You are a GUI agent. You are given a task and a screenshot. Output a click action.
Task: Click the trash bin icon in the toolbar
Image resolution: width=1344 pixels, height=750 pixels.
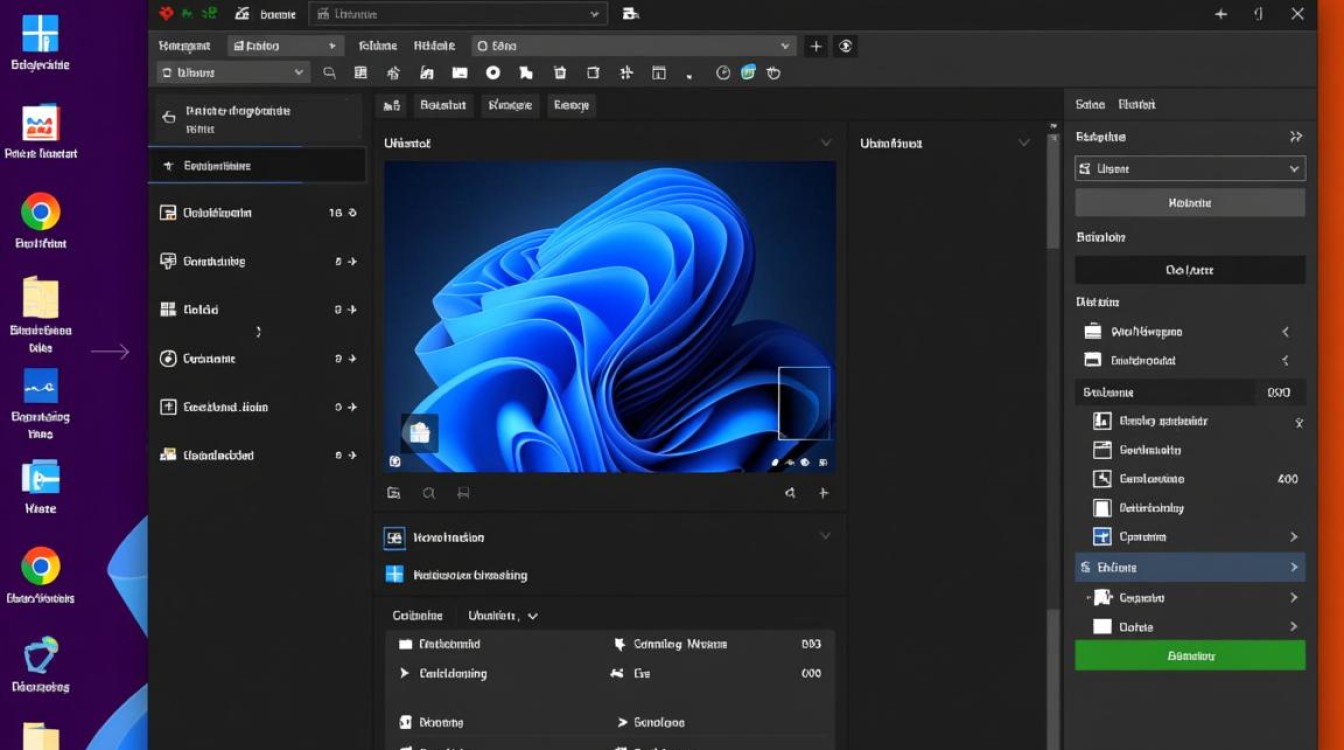[560, 73]
